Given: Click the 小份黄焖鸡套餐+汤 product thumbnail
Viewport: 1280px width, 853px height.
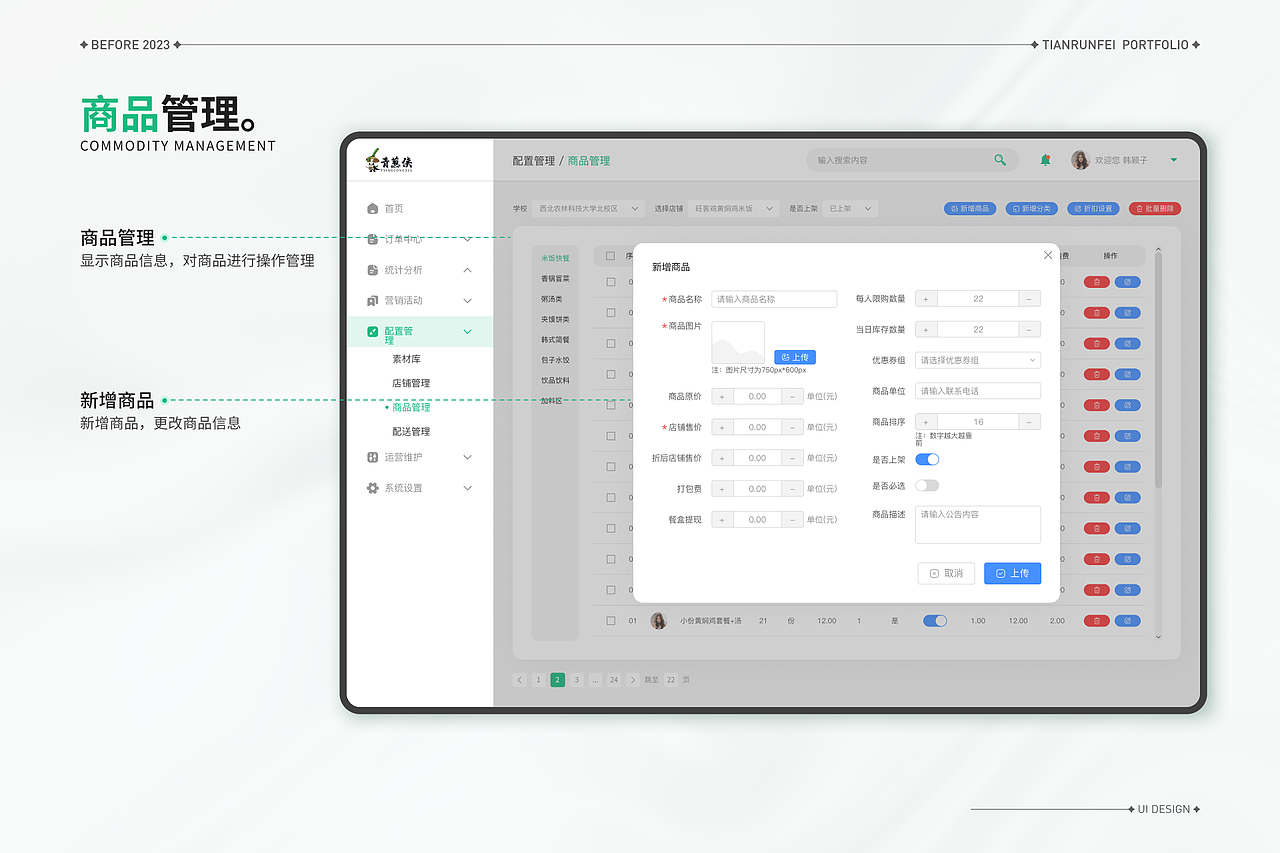Looking at the screenshot, I should click(658, 621).
